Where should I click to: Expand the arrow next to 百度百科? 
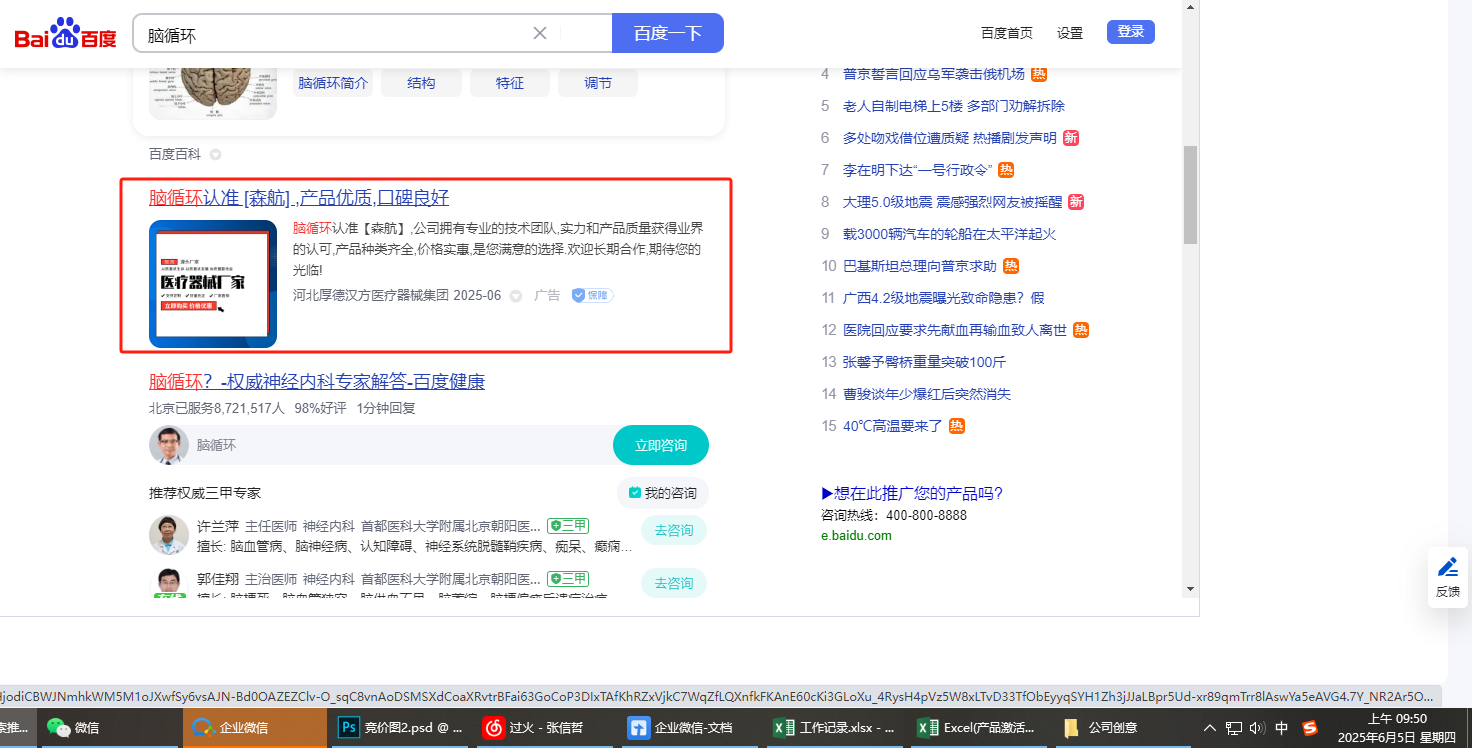[x=215, y=154]
